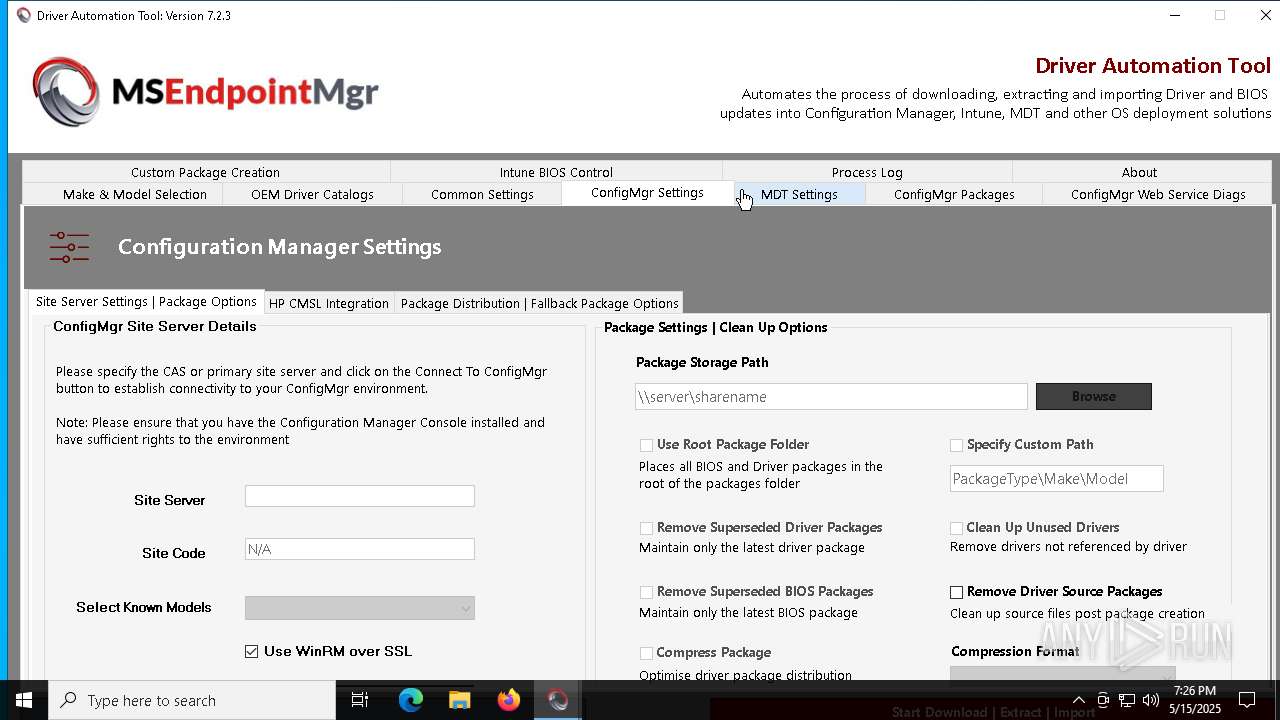
Task: Enable Use Root Package Folder option
Action: [x=646, y=445]
